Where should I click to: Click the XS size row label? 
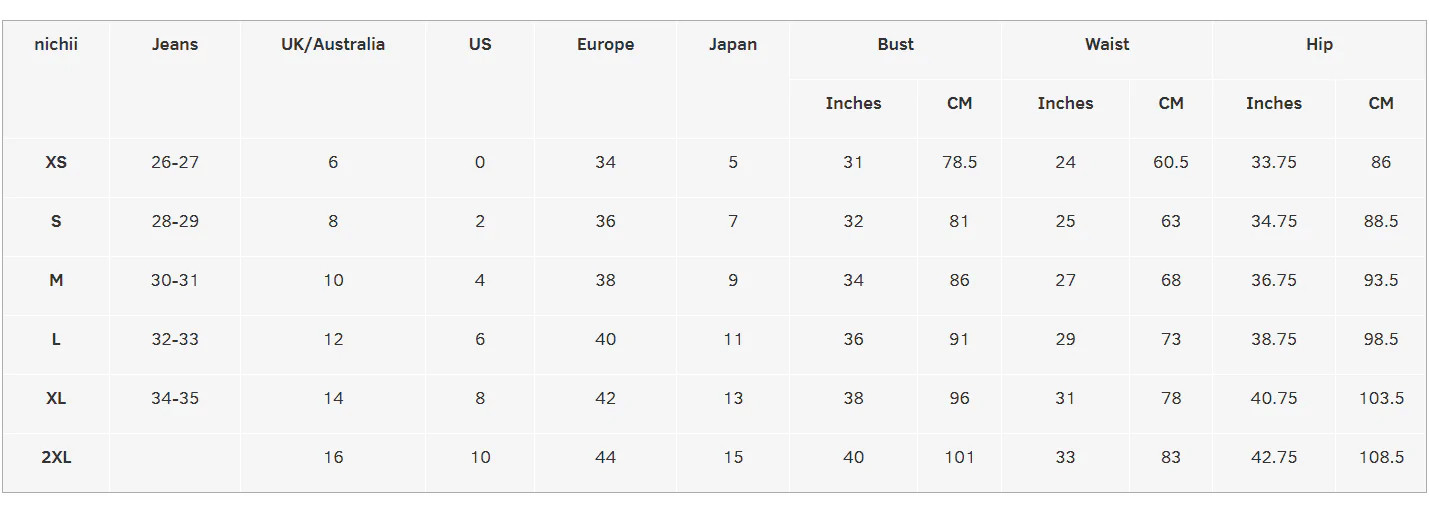[56, 162]
